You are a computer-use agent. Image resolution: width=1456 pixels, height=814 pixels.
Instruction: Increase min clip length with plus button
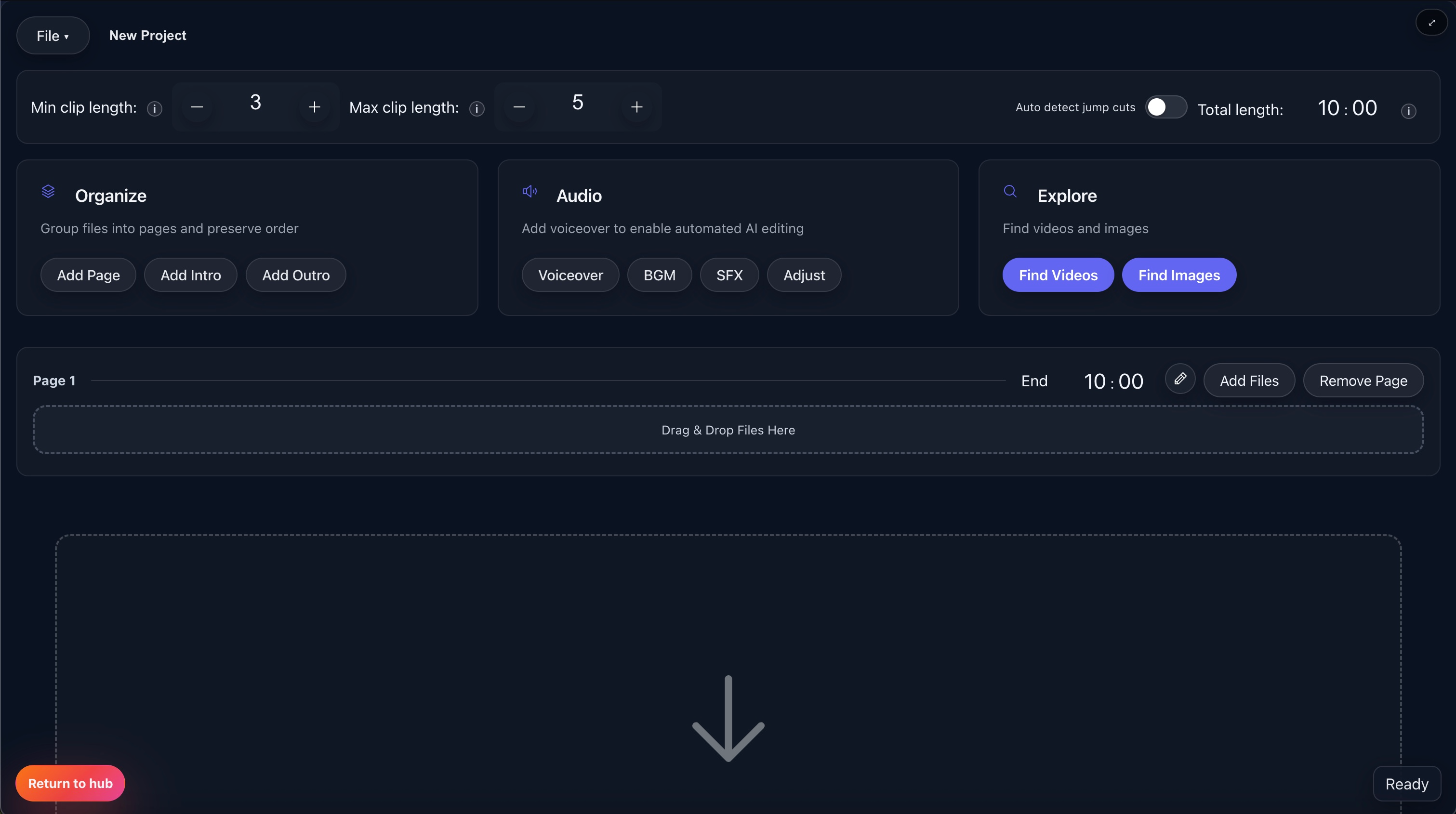pos(315,107)
